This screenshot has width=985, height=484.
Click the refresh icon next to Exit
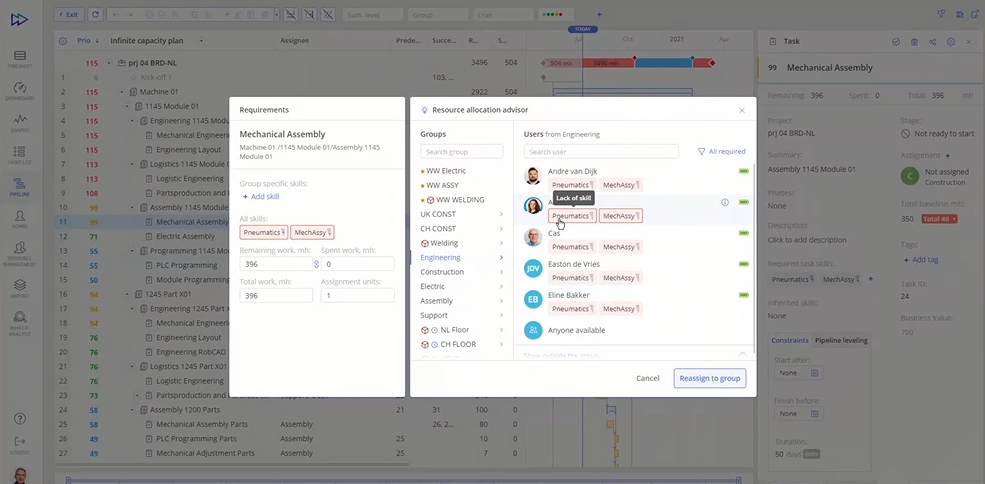pos(95,15)
